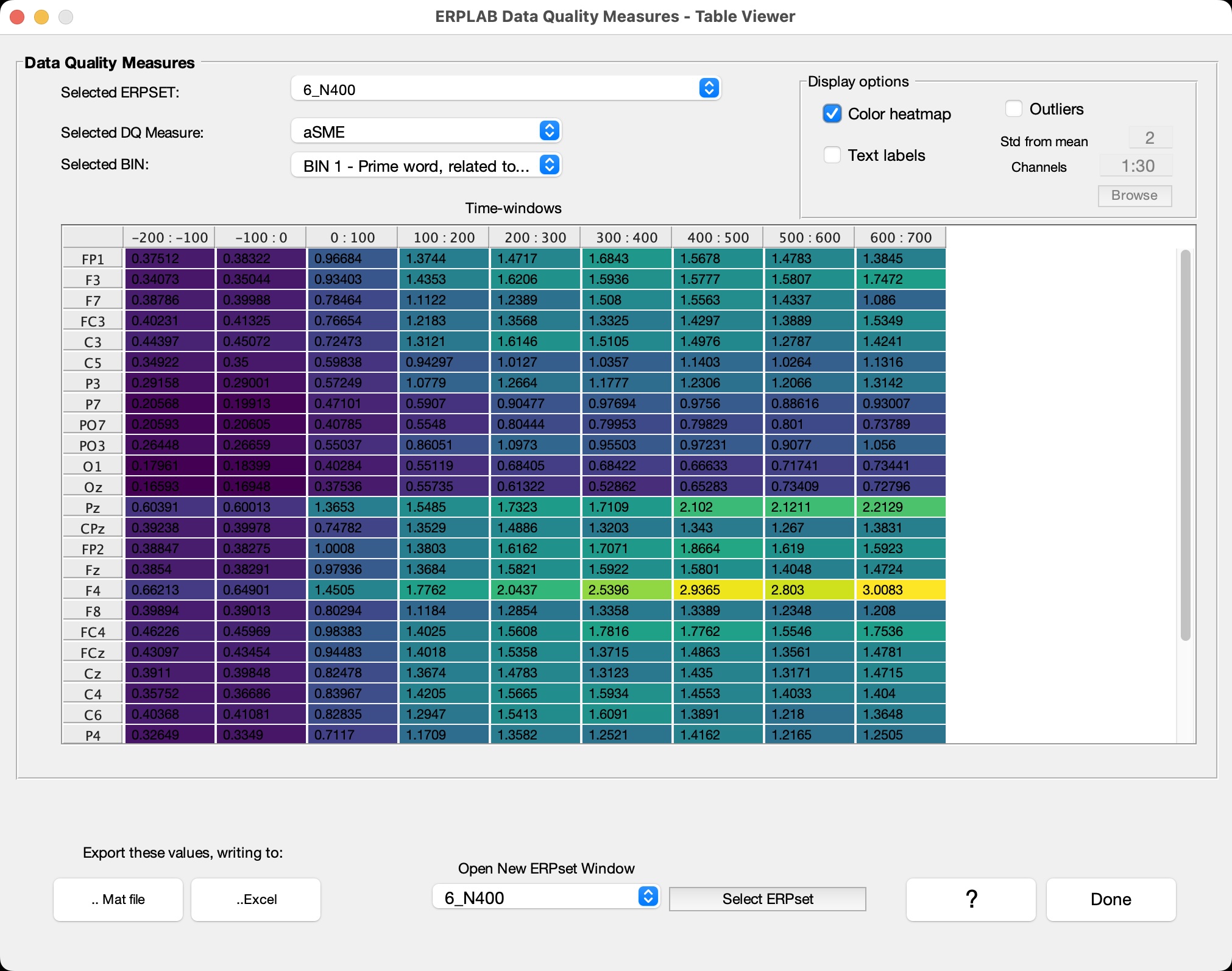The width and height of the screenshot is (1232, 971).
Task: Select the PO7 row header
Action: click(x=93, y=425)
